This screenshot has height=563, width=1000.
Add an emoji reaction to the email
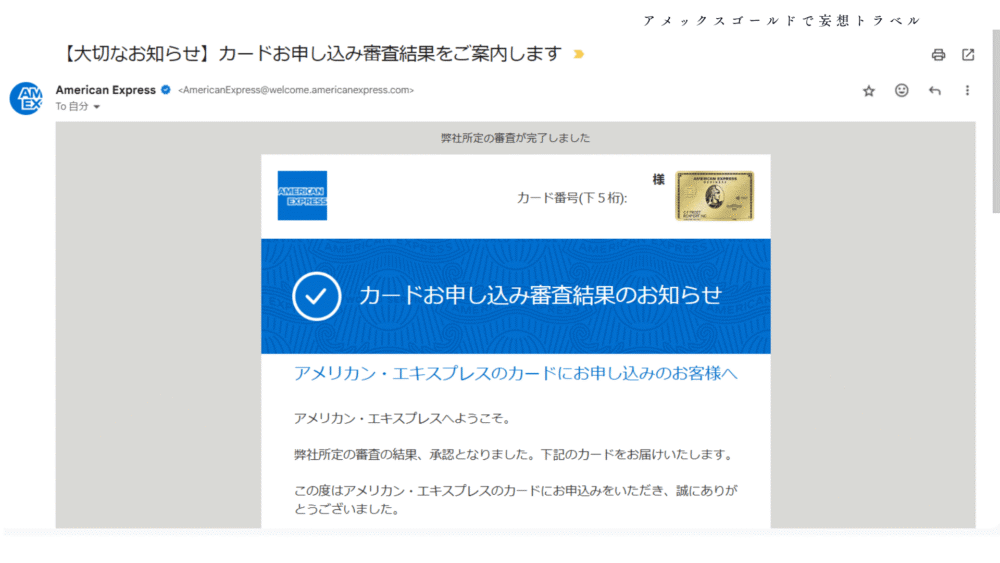pos(901,91)
